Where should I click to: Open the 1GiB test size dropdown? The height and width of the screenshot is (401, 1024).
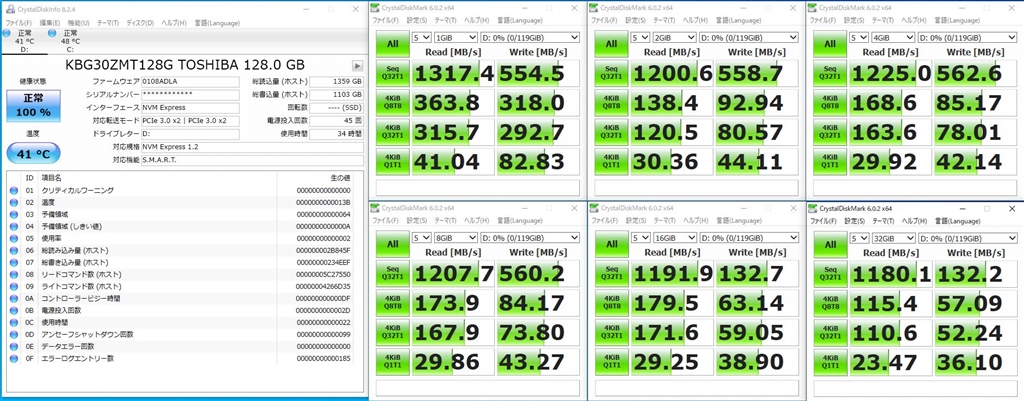click(456, 37)
